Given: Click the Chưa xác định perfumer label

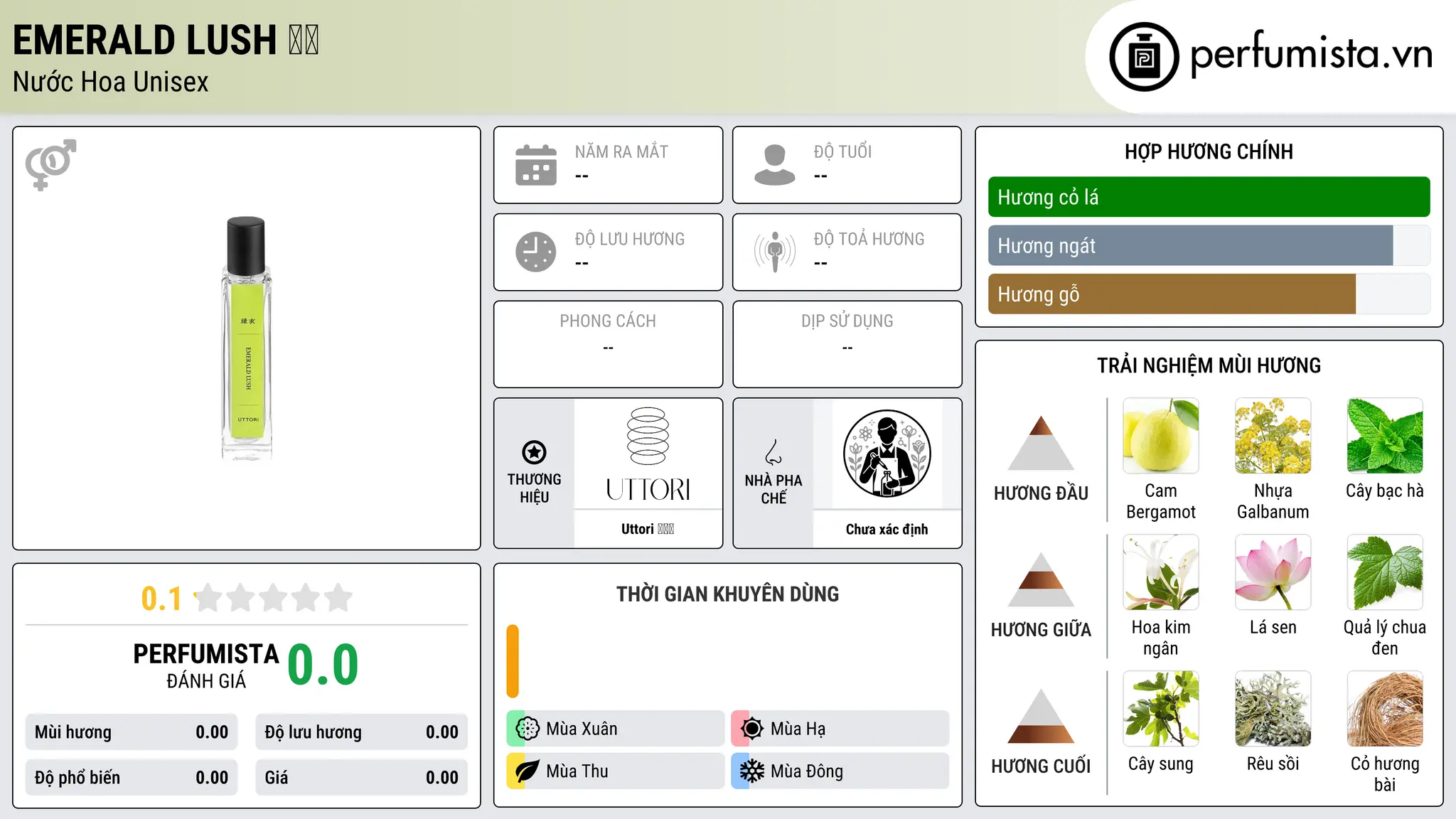Looking at the screenshot, I should pos(887,529).
